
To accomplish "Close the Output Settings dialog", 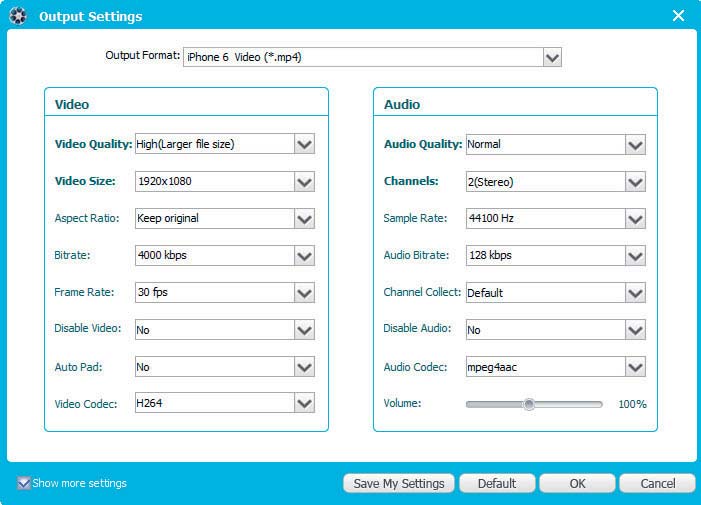I will tap(678, 16).
